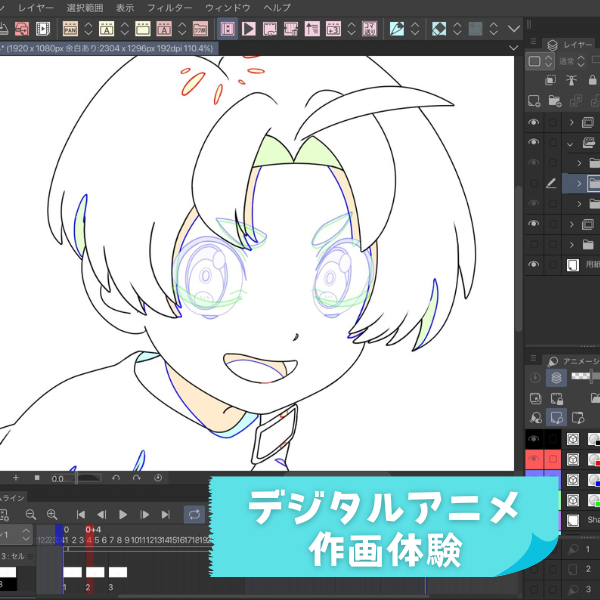Expand the first collapsed layer folder
The width and height of the screenshot is (600, 600).
tap(572, 122)
